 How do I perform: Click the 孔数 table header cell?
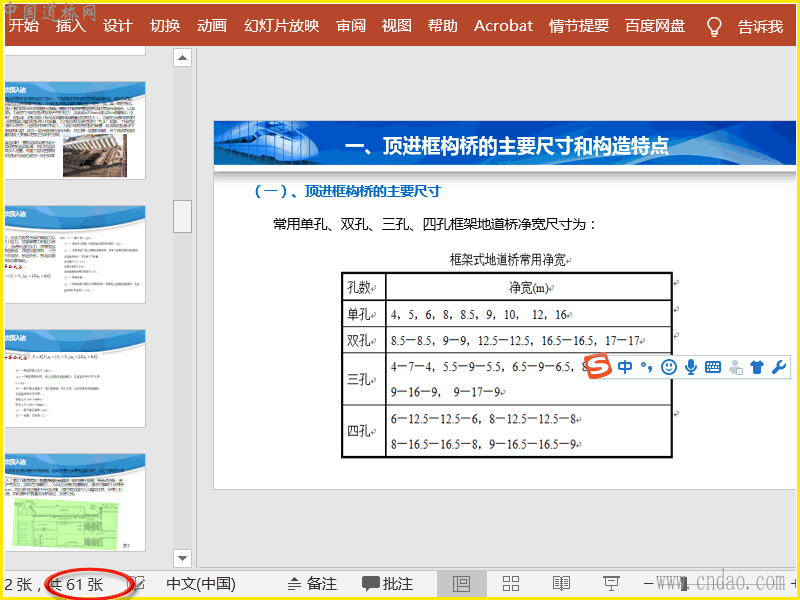(x=363, y=287)
